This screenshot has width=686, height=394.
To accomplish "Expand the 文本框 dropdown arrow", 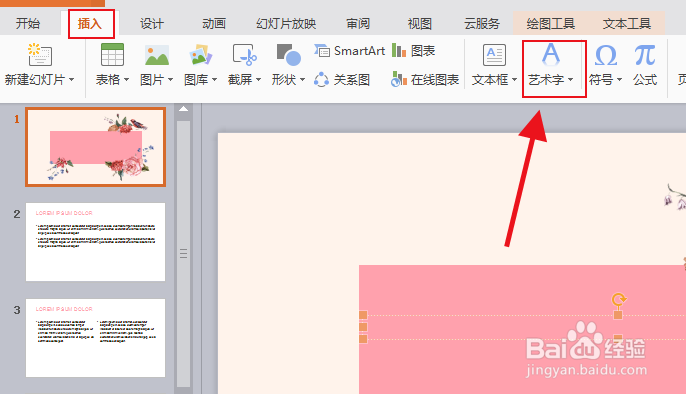I will [514, 80].
